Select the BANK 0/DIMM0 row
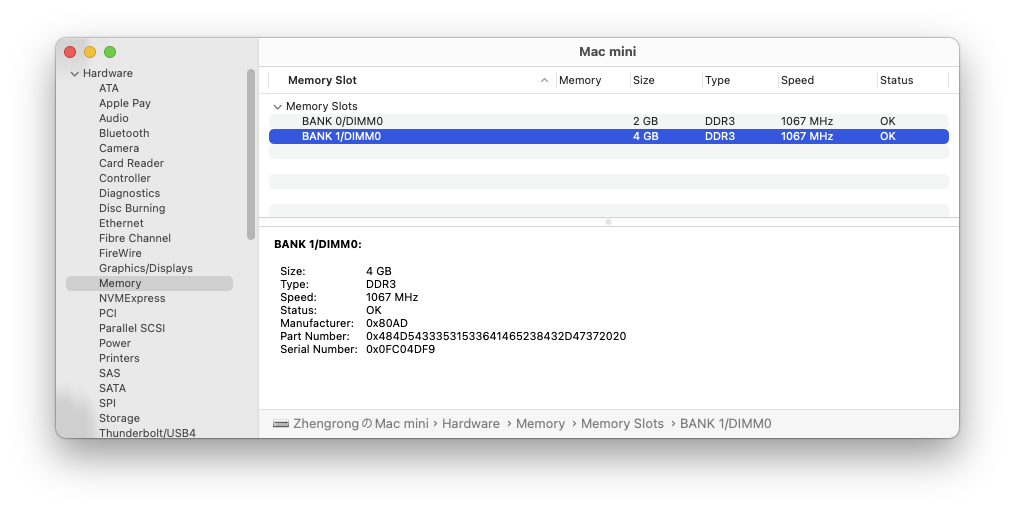 click(608, 121)
